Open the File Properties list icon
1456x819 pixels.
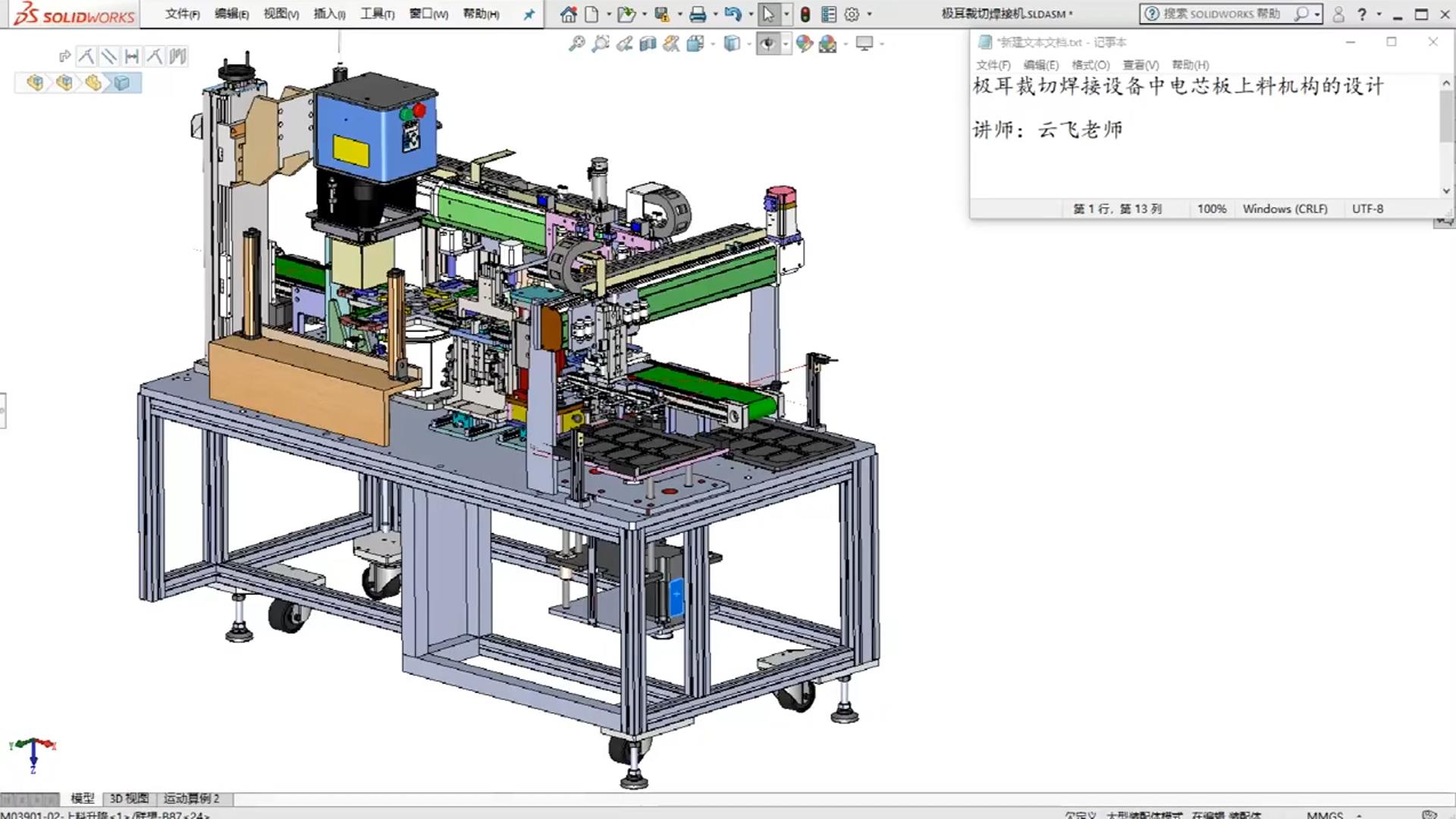(828, 14)
